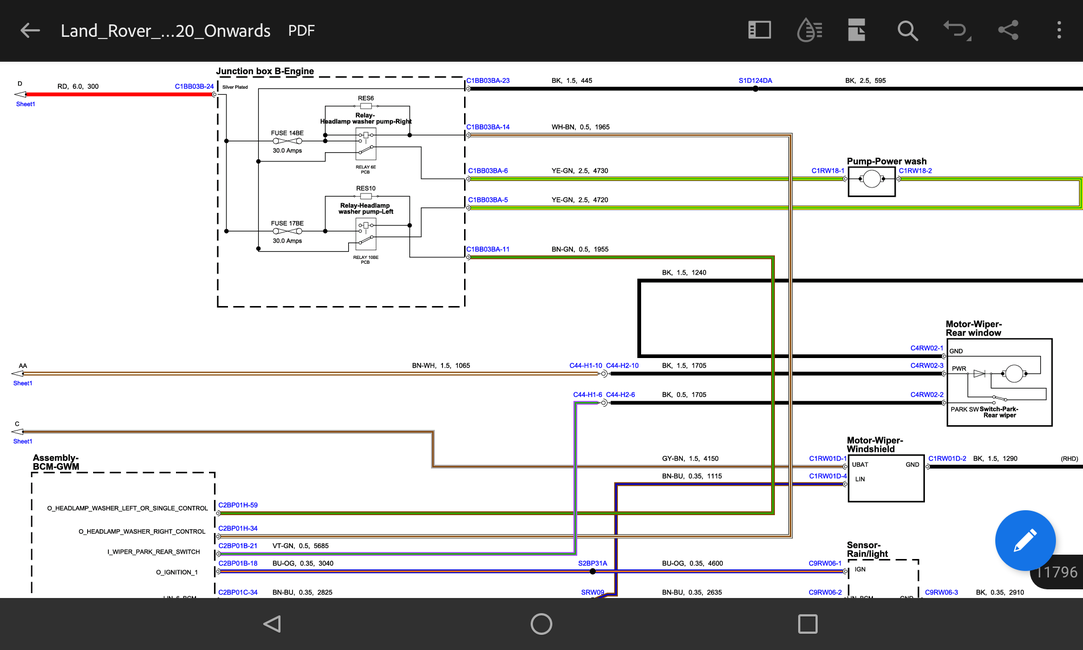Tap the Junction box B-Engine title
The image size is (1083, 650).
(x=265, y=71)
